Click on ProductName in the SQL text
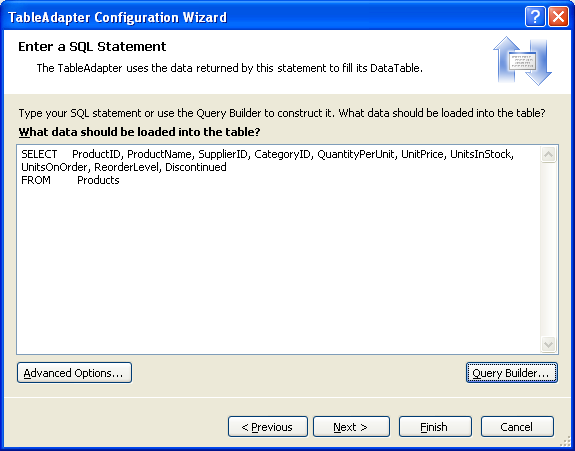575x451 pixels. (x=159, y=154)
